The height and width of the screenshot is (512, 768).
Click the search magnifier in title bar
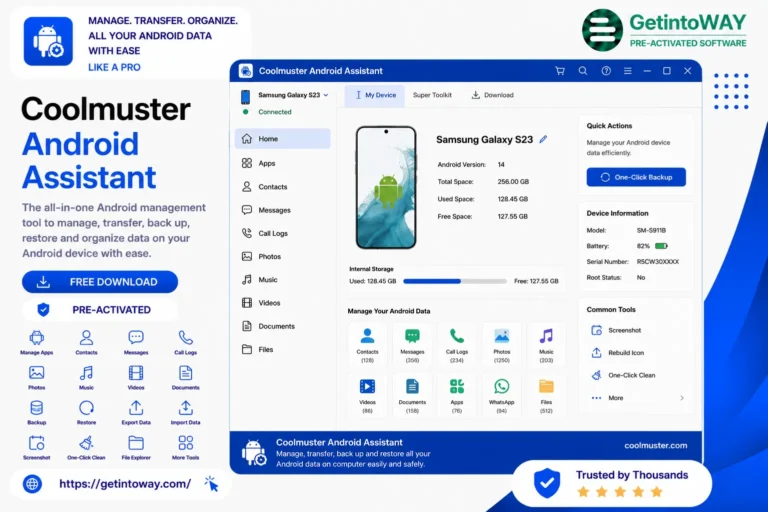tap(583, 71)
